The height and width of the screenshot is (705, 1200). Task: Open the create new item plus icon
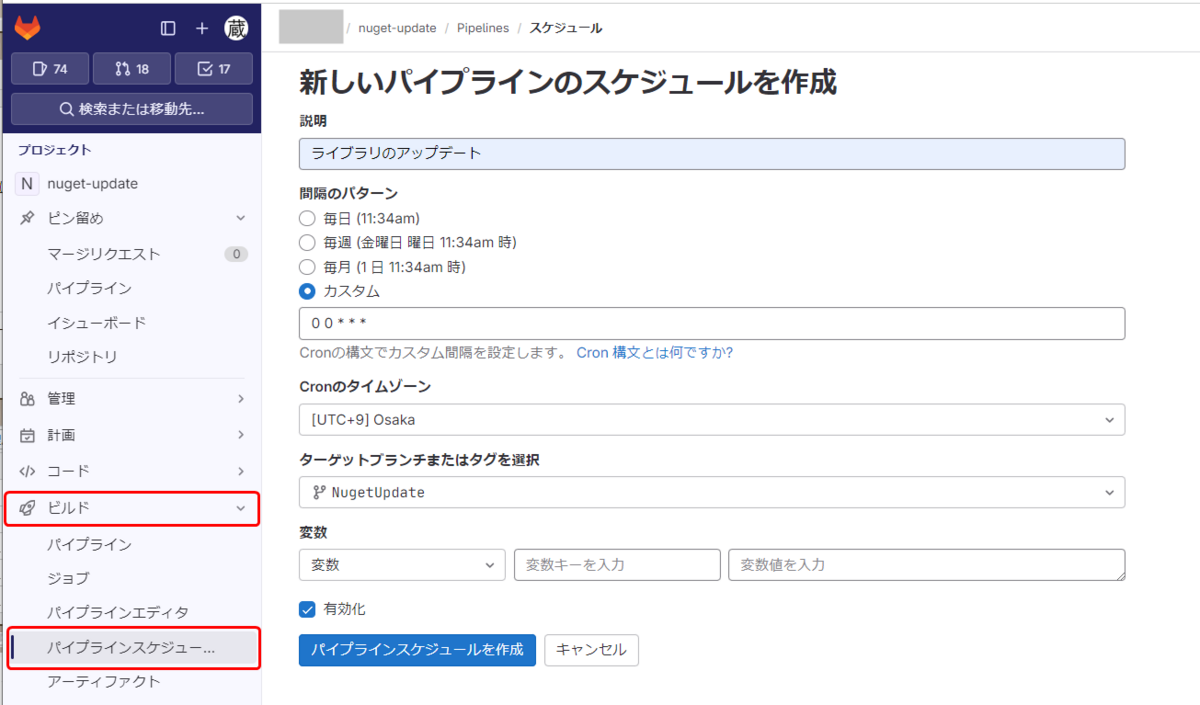201,28
